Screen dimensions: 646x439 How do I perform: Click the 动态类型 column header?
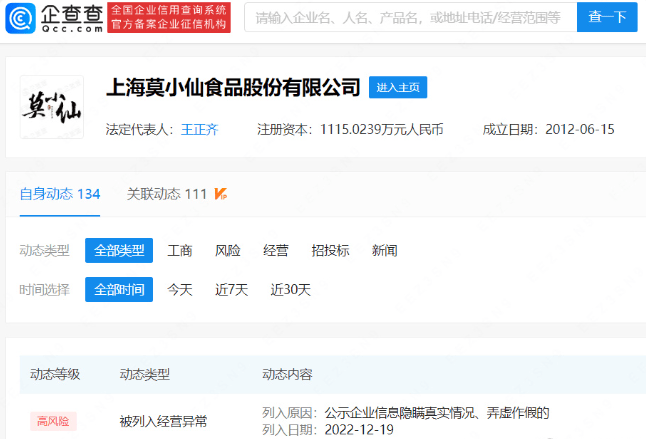pos(145,374)
